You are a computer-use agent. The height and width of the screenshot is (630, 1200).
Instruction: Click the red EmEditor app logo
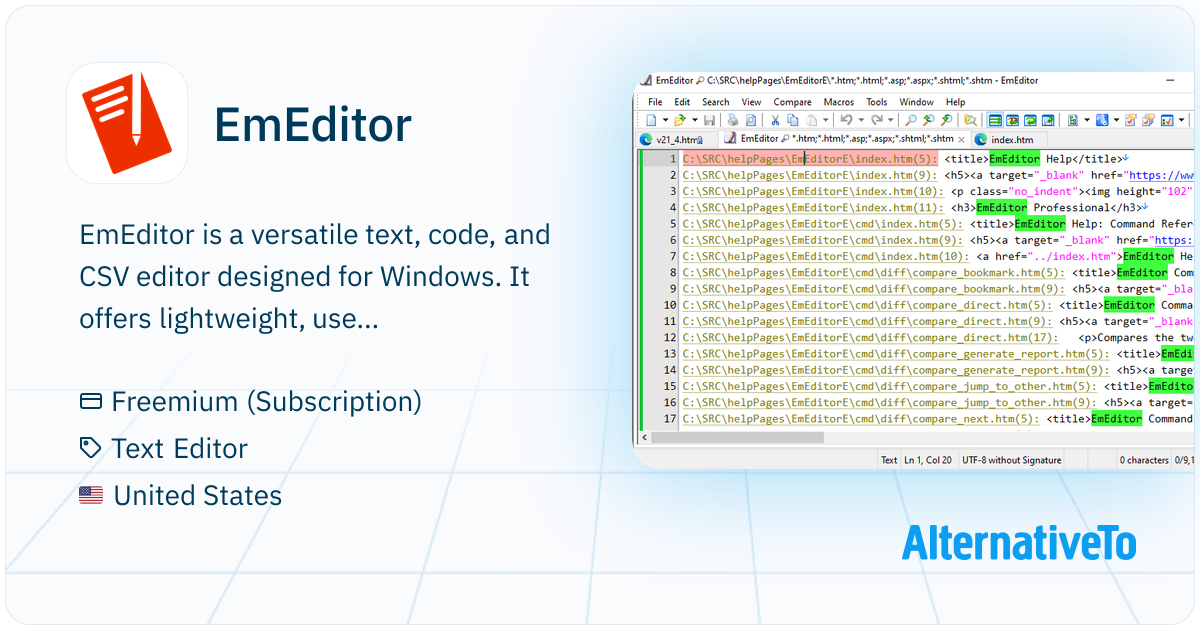pos(127,123)
